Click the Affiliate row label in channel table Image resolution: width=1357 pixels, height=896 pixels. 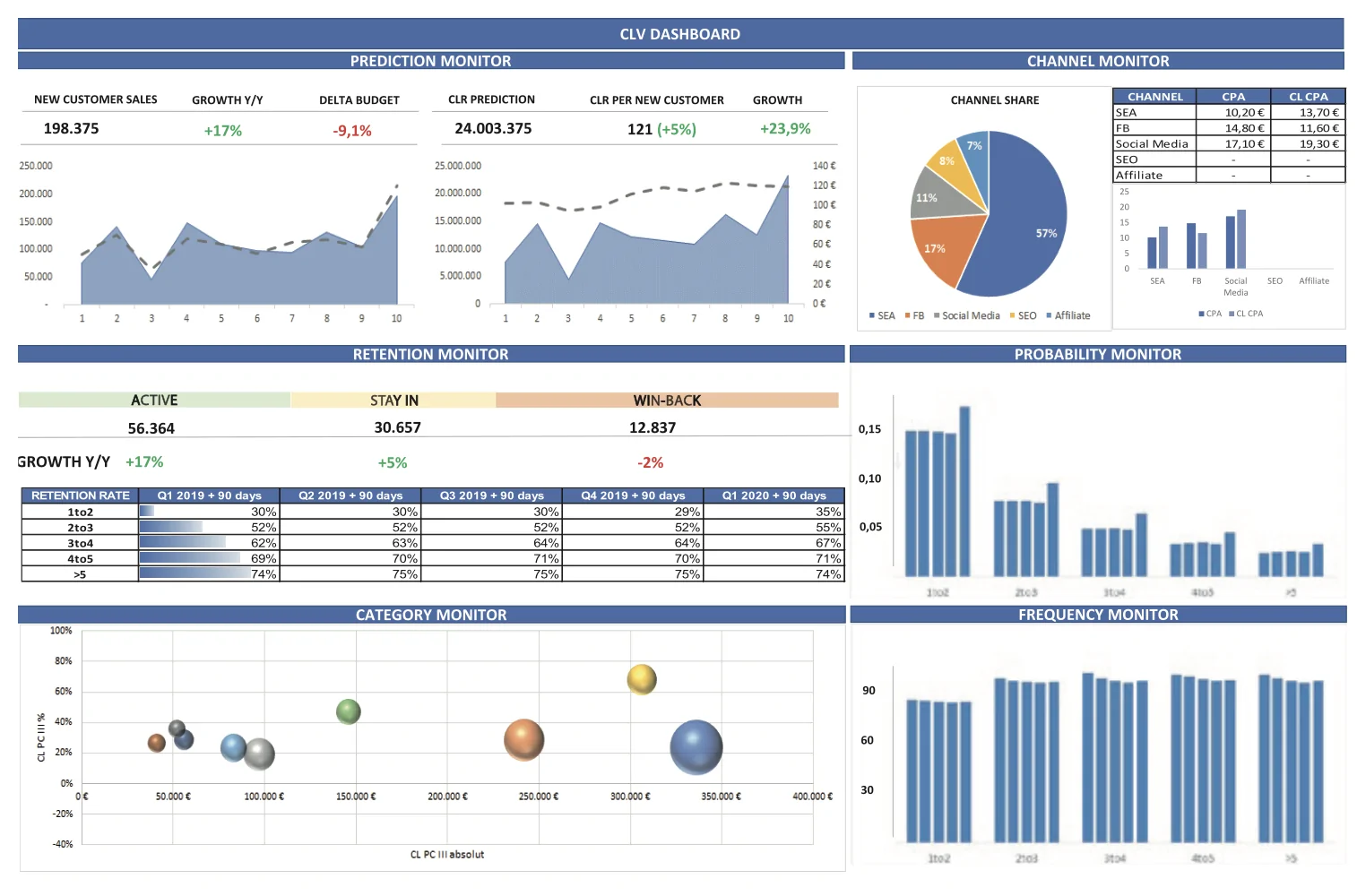1139,176
